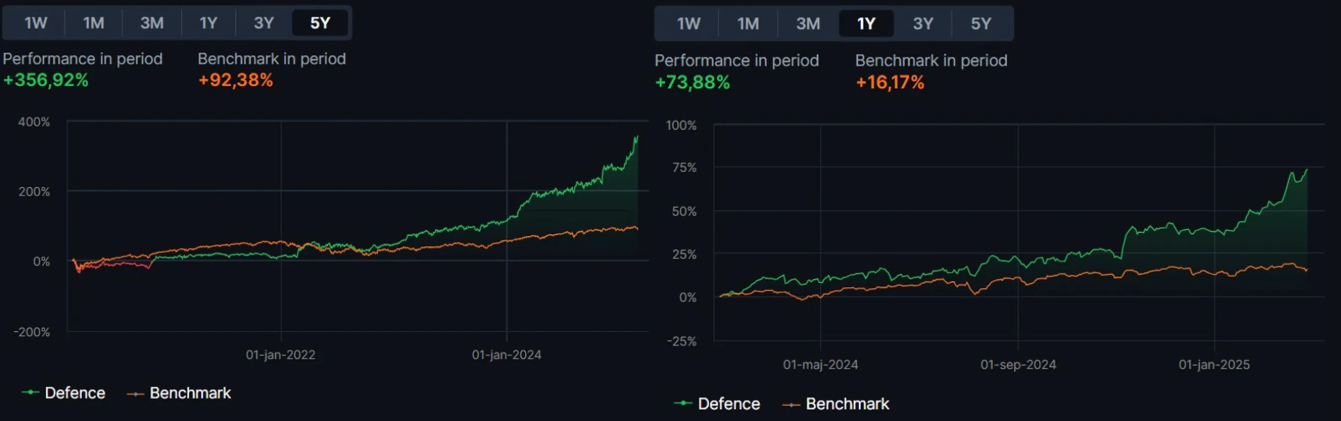Set the left chart to 1Y range
The width and height of the screenshot is (1341, 421).
tap(208, 23)
